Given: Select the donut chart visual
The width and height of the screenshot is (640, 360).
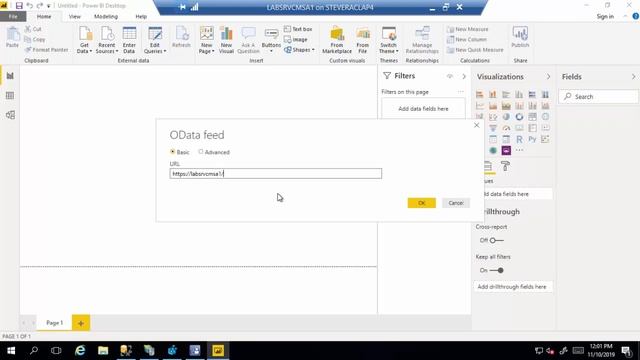Looking at the screenshot, I should pyautogui.click(x=519, y=117).
